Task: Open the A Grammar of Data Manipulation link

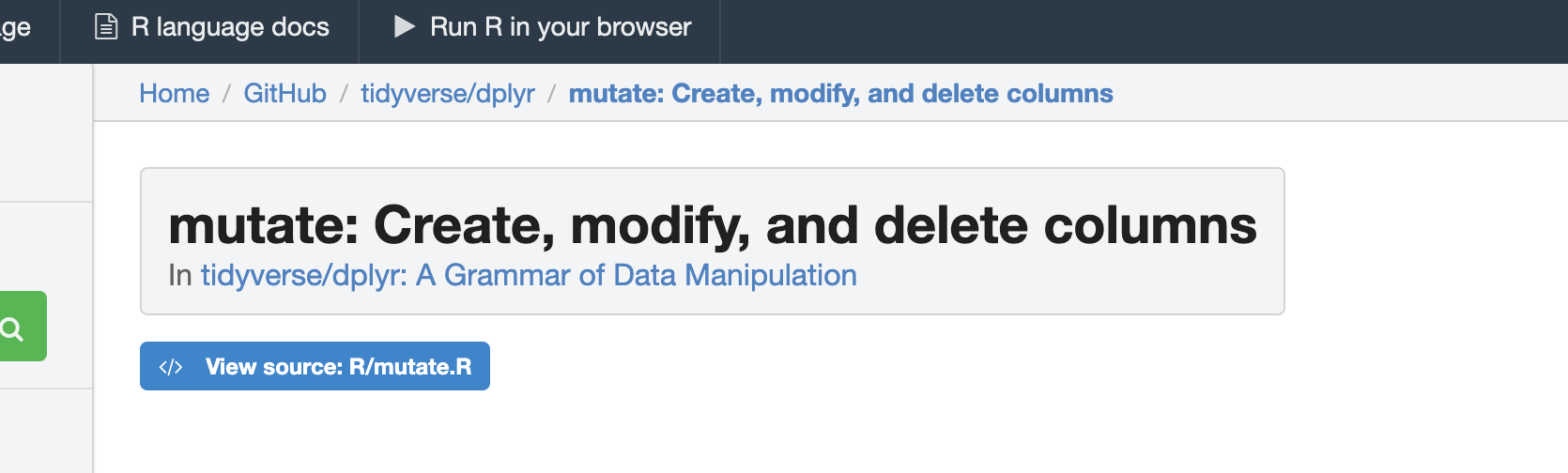Action: point(529,275)
